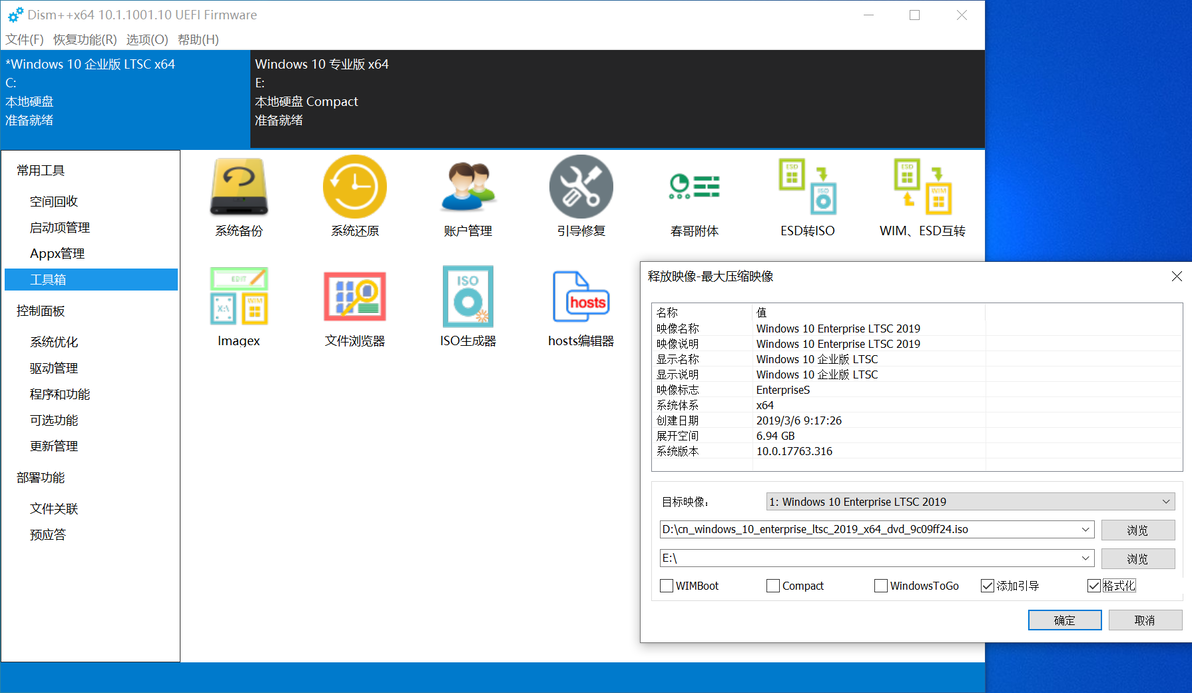This screenshot has width=1192, height=693.
Task: Tick the Compact checkbox
Action: (773, 586)
